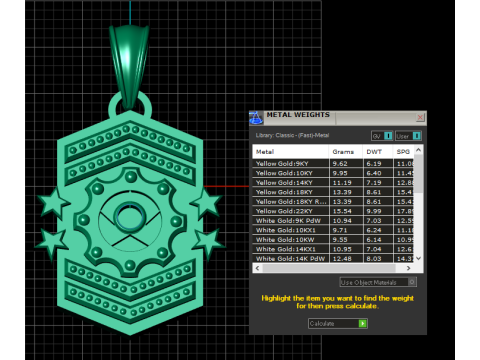Click the 6.19 DWT value
The image size is (480, 360).
(374, 164)
